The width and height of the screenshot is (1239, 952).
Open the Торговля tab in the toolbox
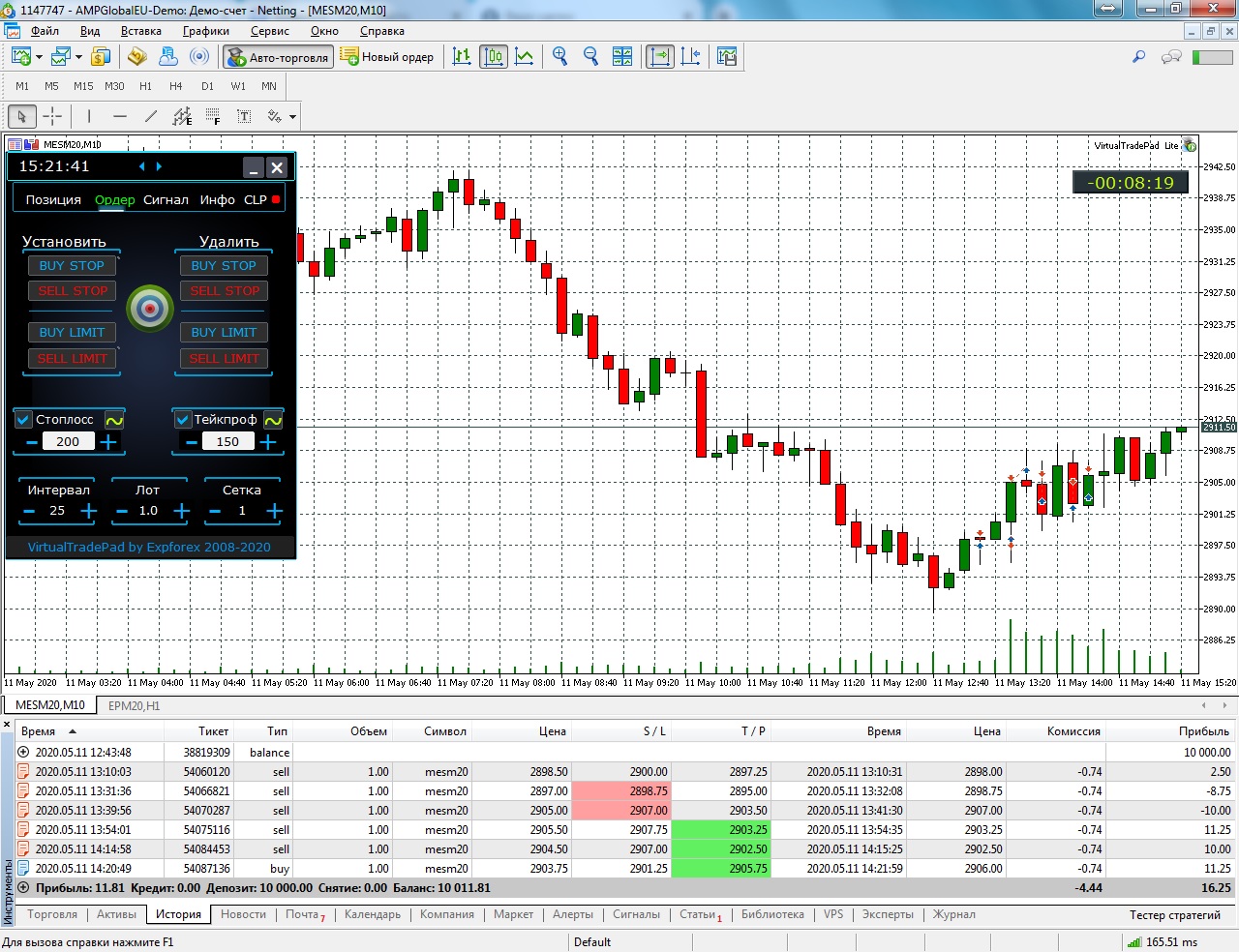(x=52, y=914)
